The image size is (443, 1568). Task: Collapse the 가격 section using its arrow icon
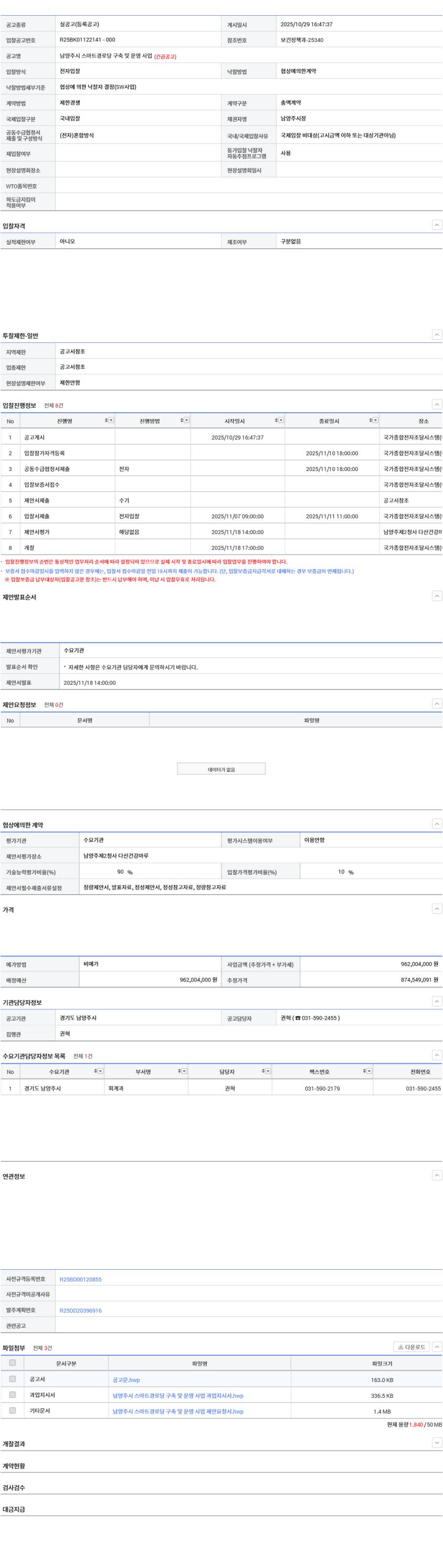point(436,909)
